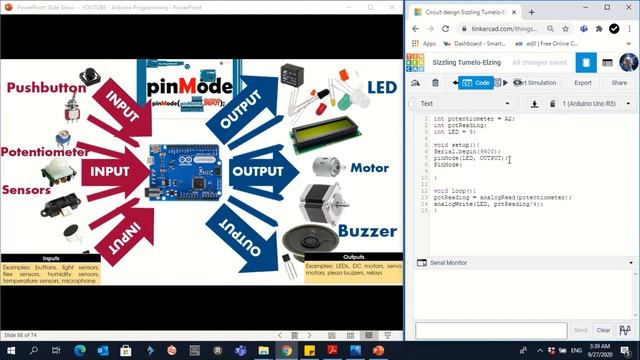Image resolution: width=640 pixels, height=360 pixels.
Task: Open the edX Free Online bookmark
Action: tap(547, 44)
